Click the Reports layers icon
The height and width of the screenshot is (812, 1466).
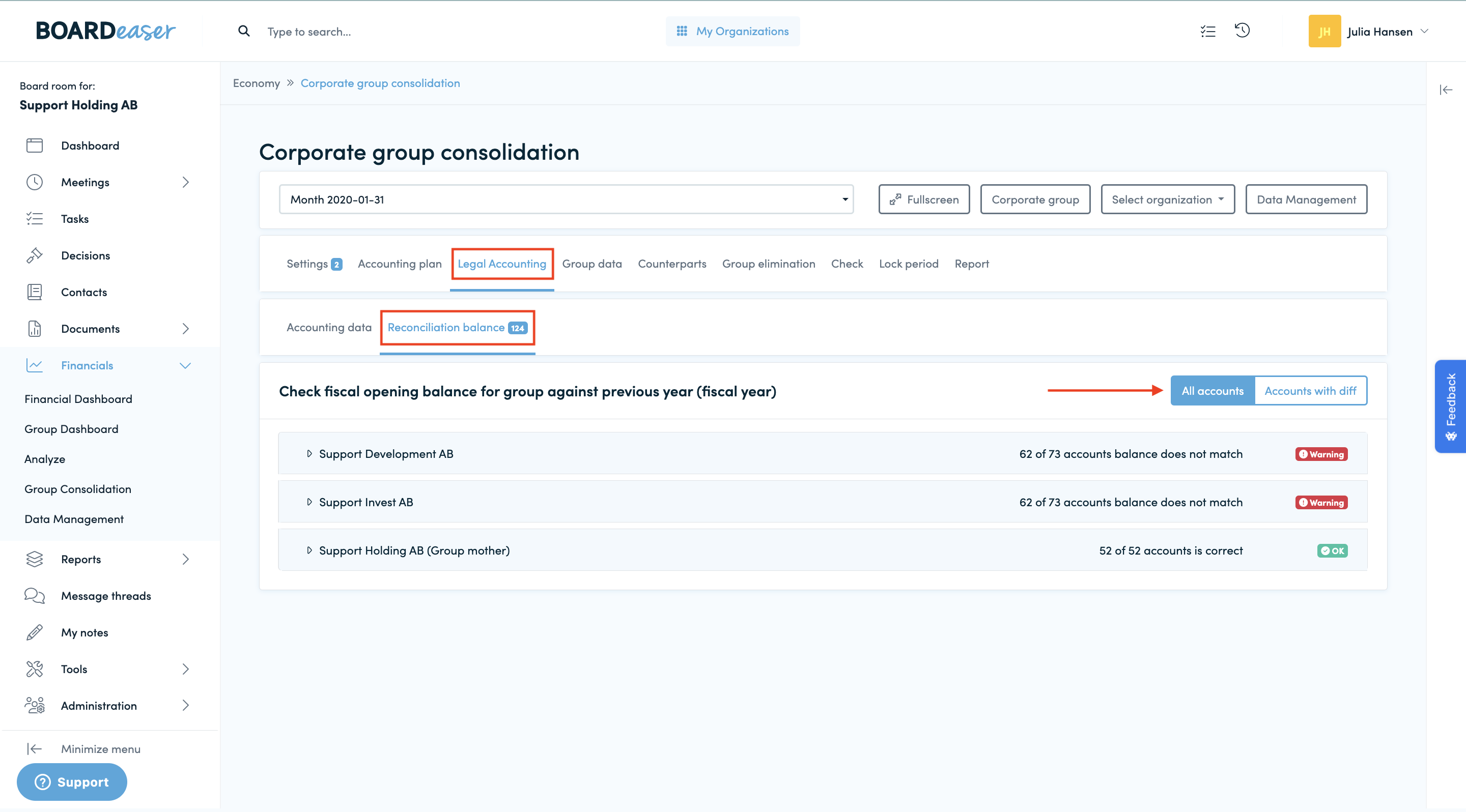34,559
